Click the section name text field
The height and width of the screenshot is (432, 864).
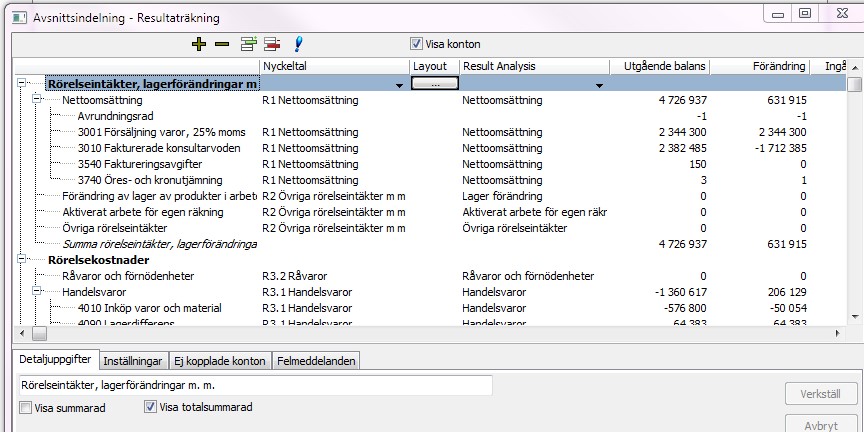255,386
